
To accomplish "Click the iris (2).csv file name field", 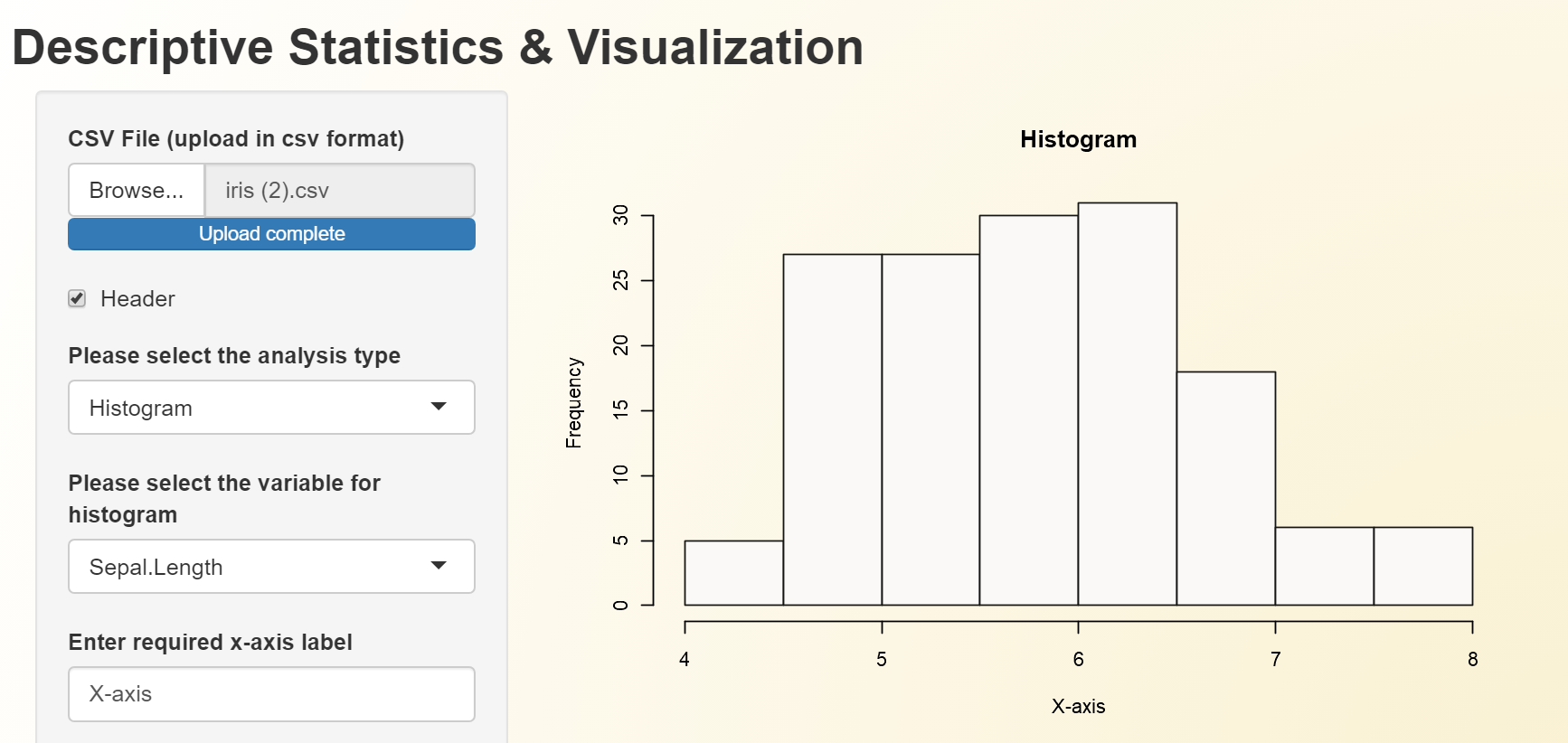I will [x=339, y=191].
